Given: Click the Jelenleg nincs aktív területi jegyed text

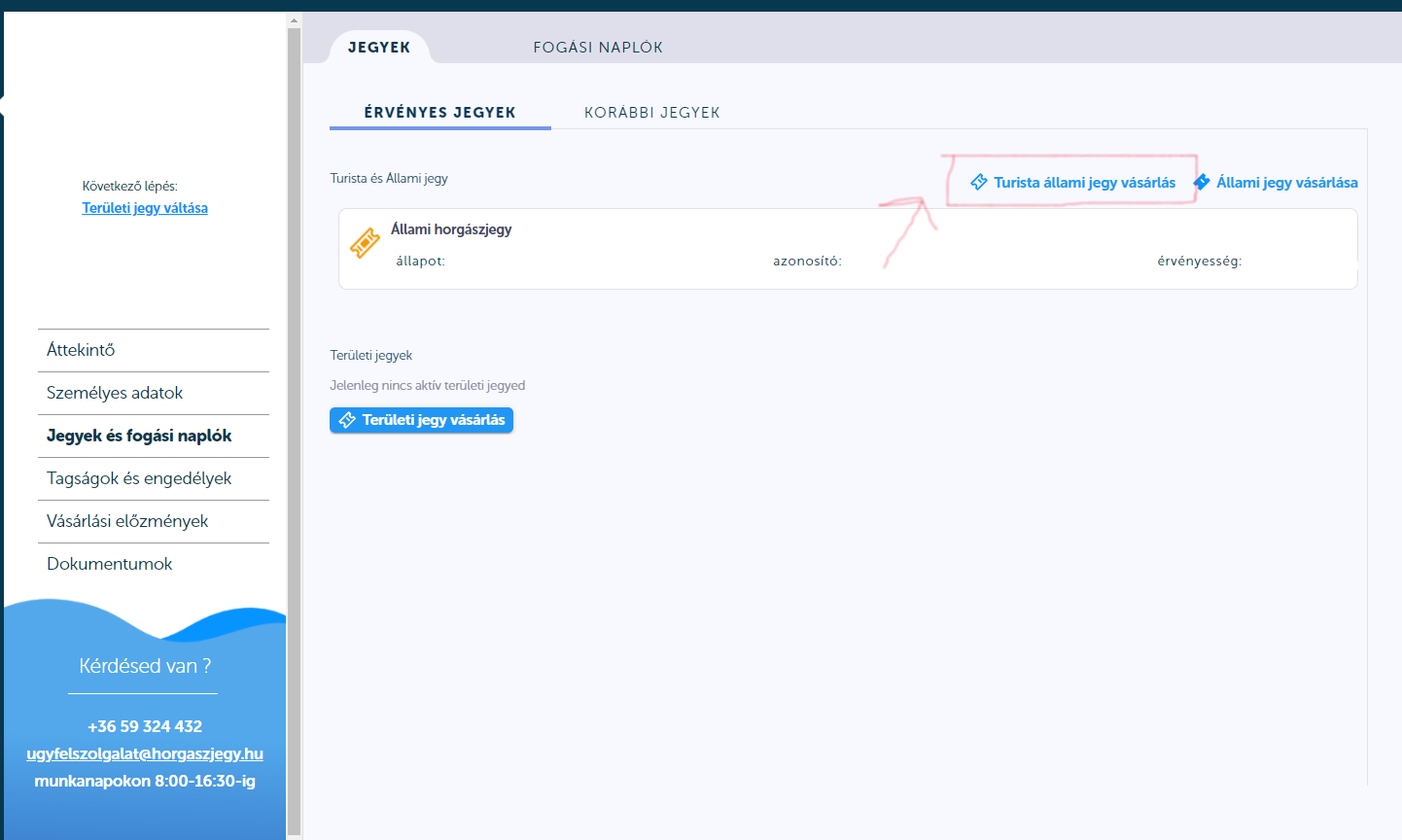Looking at the screenshot, I should pyautogui.click(x=428, y=386).
